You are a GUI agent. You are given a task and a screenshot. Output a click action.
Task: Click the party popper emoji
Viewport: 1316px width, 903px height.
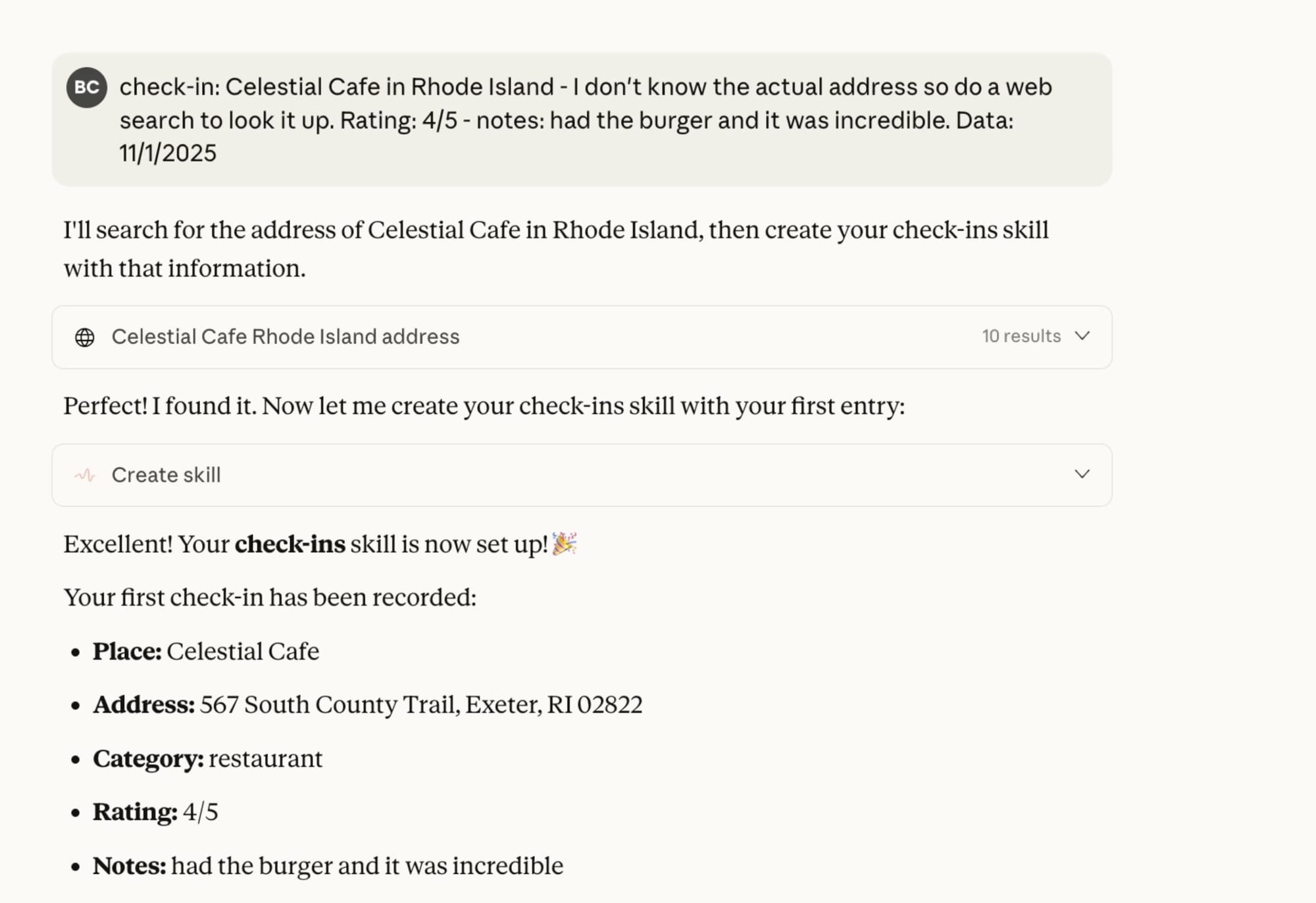pyautogui.click(x=565, y=544)
